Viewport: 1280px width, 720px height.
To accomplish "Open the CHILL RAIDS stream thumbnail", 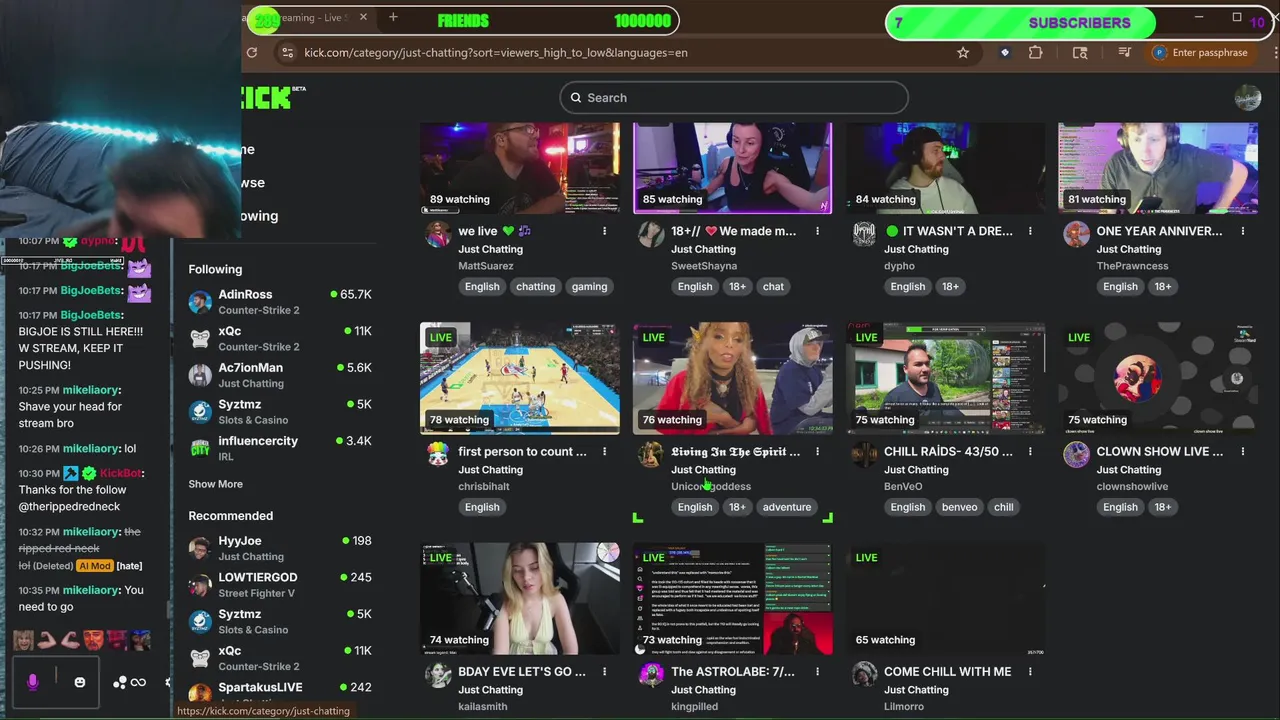I will click(945, 378).
